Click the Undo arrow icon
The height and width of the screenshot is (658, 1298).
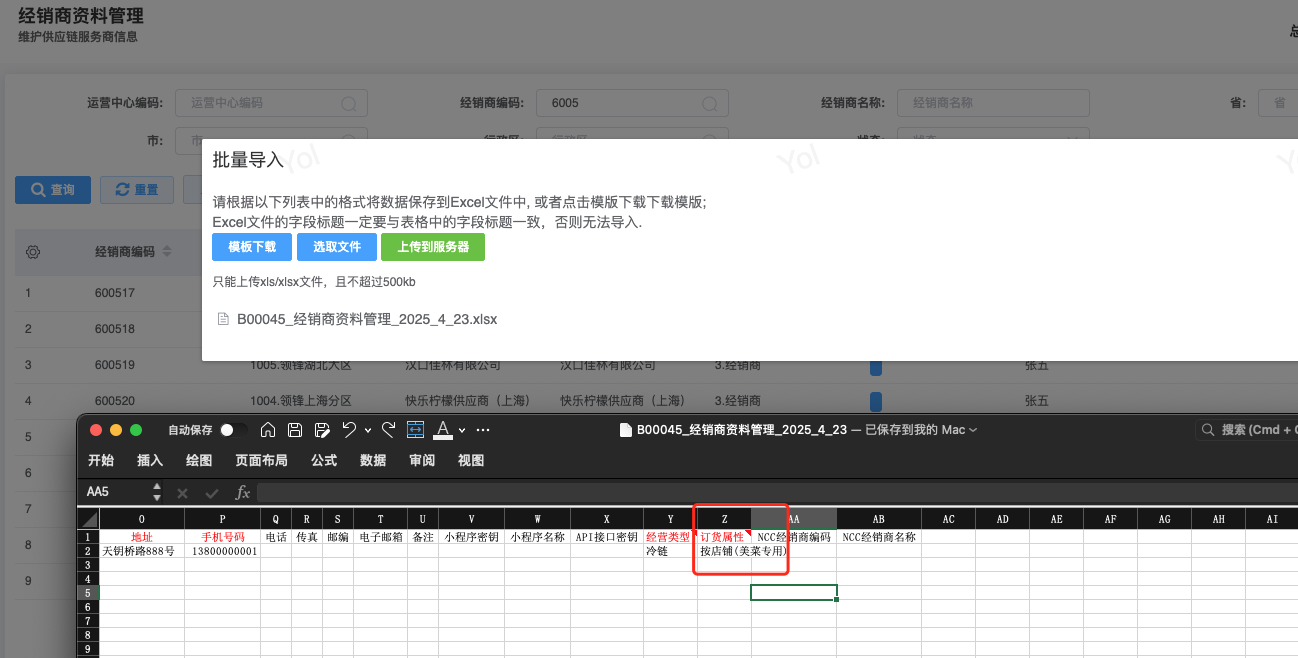(348, 430)
